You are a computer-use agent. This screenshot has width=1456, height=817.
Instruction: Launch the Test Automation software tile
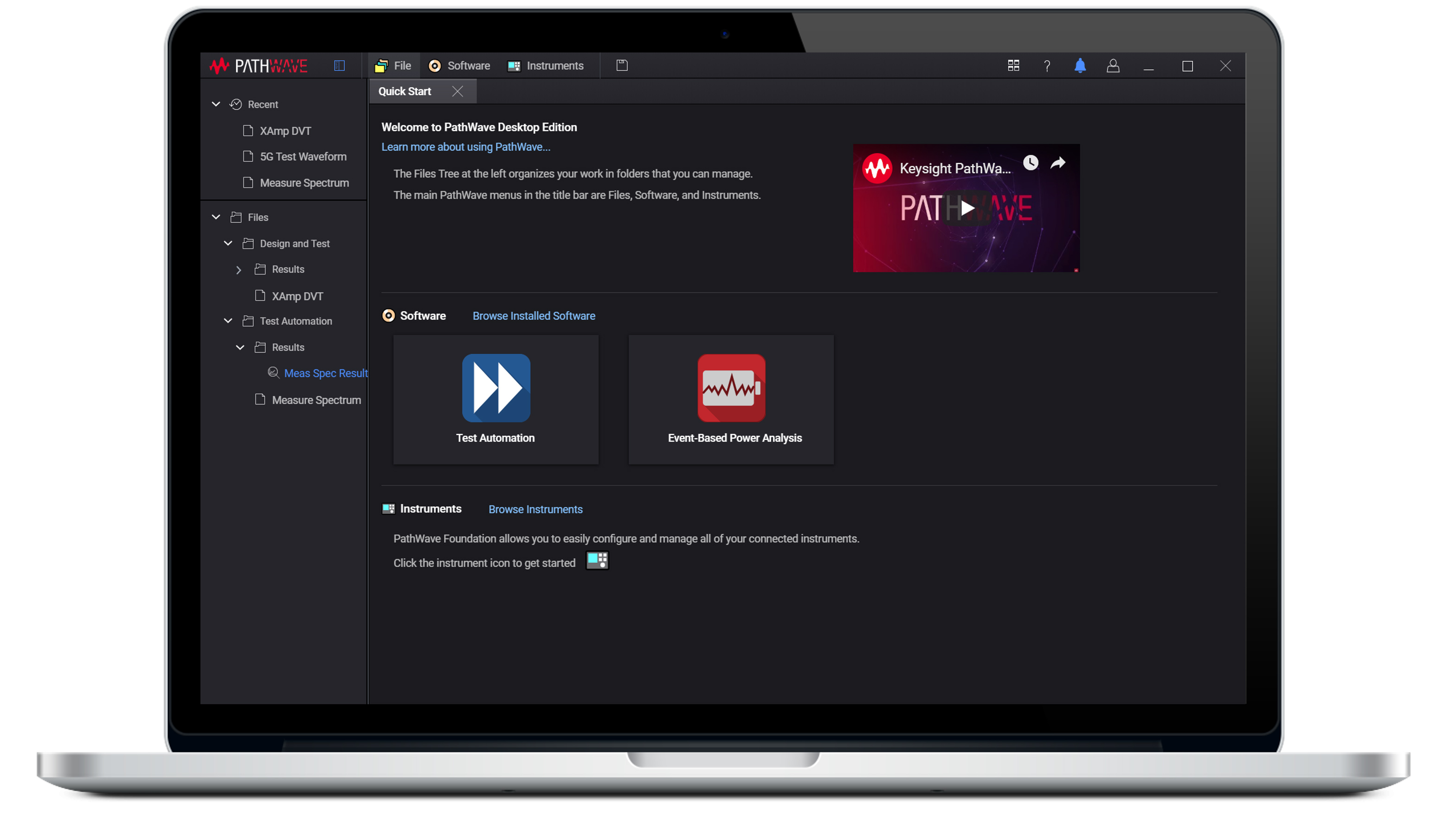point(496,399)
